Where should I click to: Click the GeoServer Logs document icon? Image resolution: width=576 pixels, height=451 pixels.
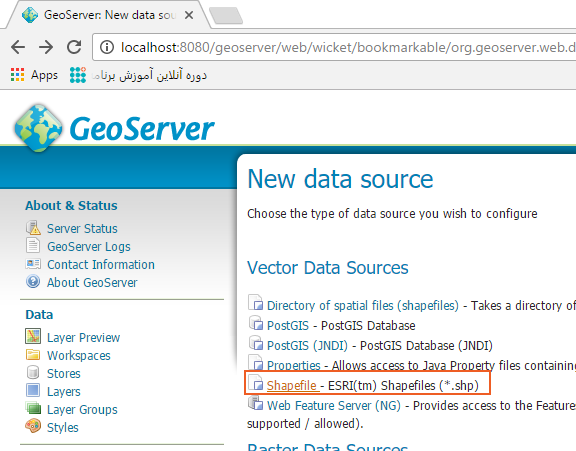point(33,245)
